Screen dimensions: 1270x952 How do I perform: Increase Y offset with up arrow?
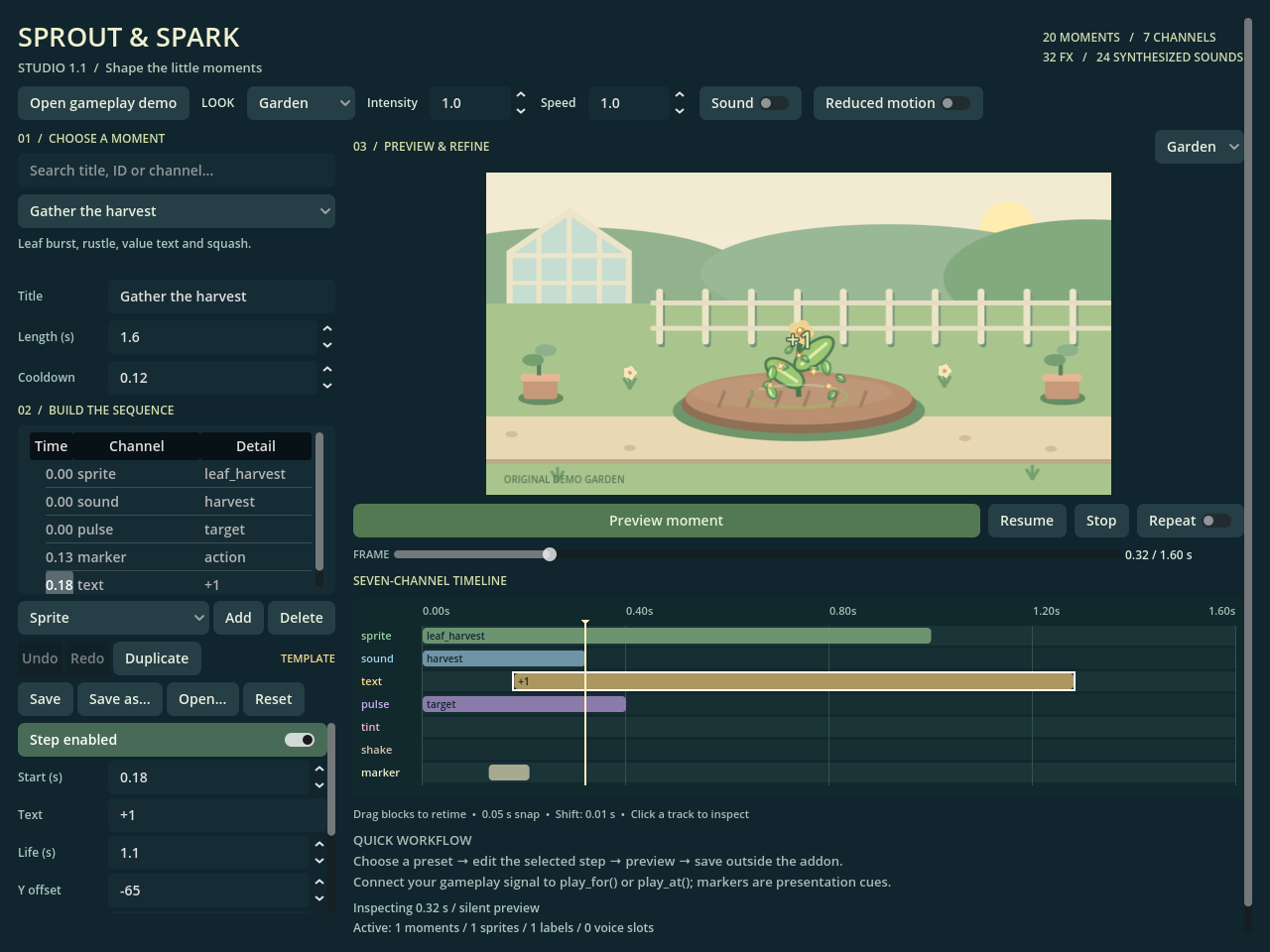(x=319, y=883)
